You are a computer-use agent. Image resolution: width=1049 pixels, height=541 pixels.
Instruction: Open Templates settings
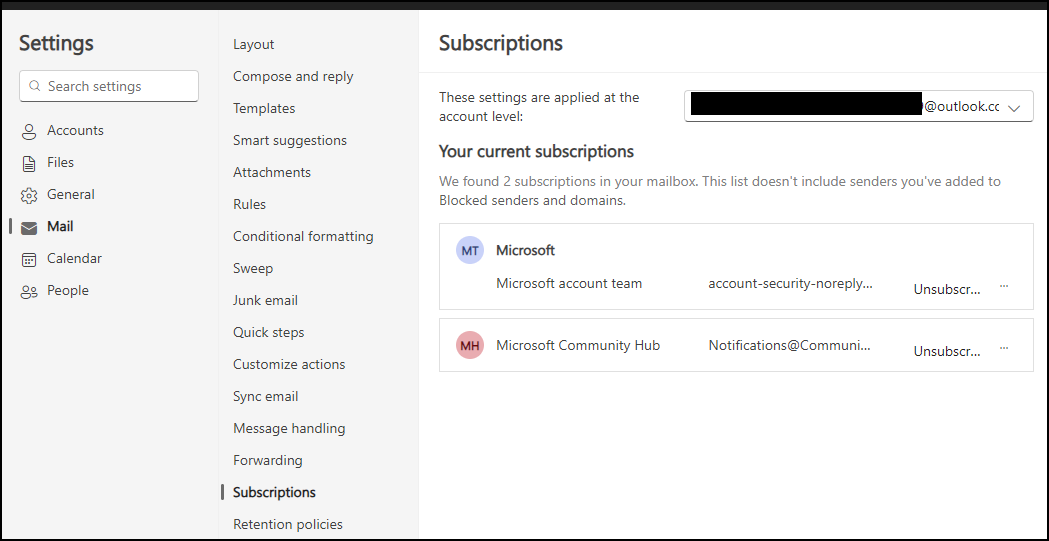(x=264, y=108)
